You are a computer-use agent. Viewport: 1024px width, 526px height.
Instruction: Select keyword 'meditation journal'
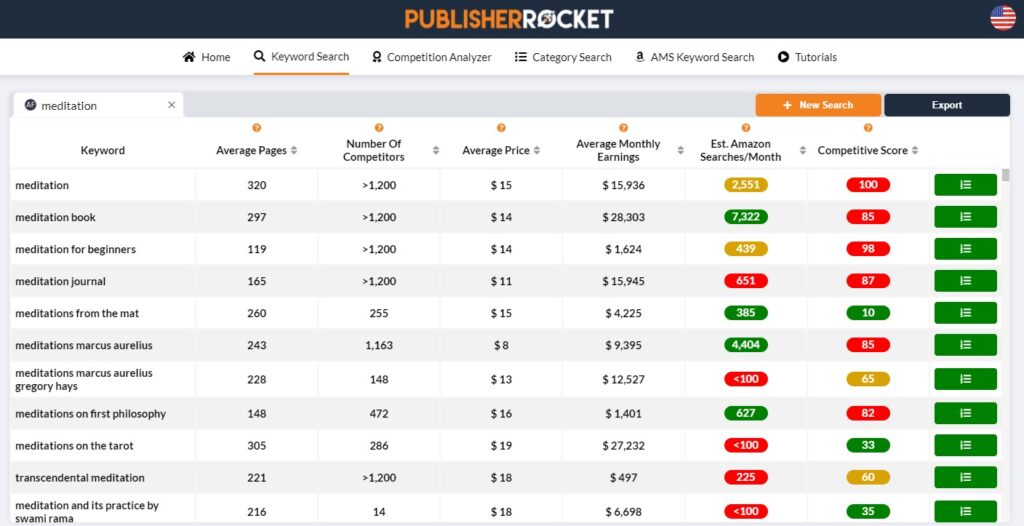point(60,281)
